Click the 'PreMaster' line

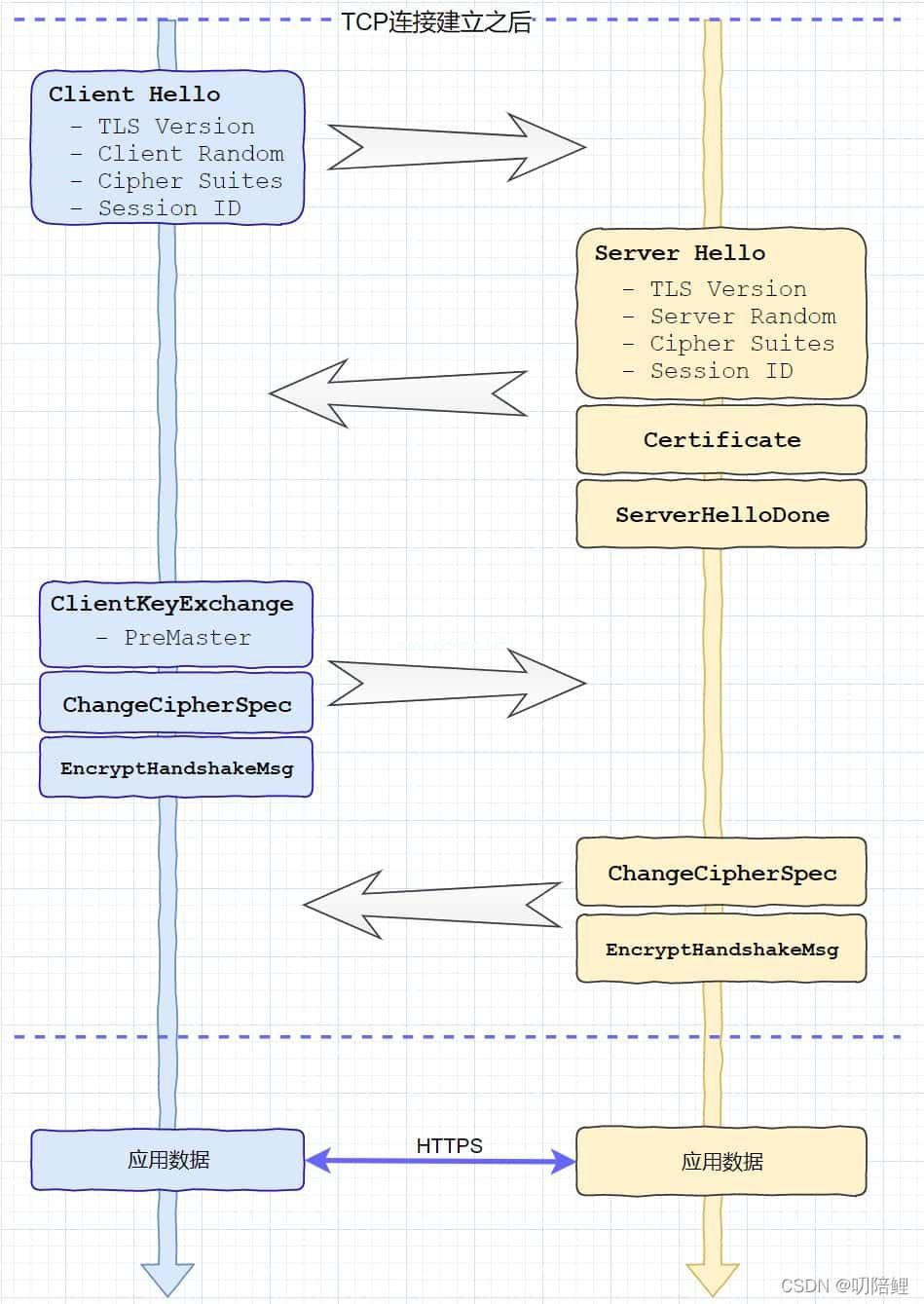tap(187, 638)
